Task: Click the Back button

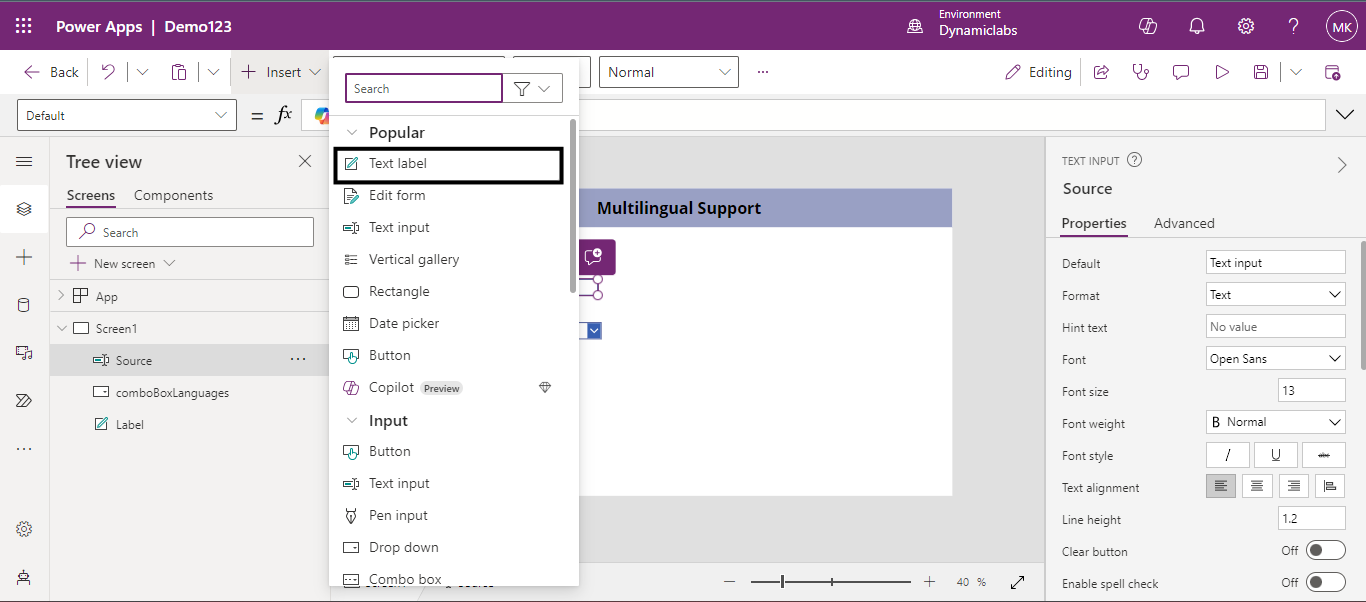Action: [x=52, y=72]
